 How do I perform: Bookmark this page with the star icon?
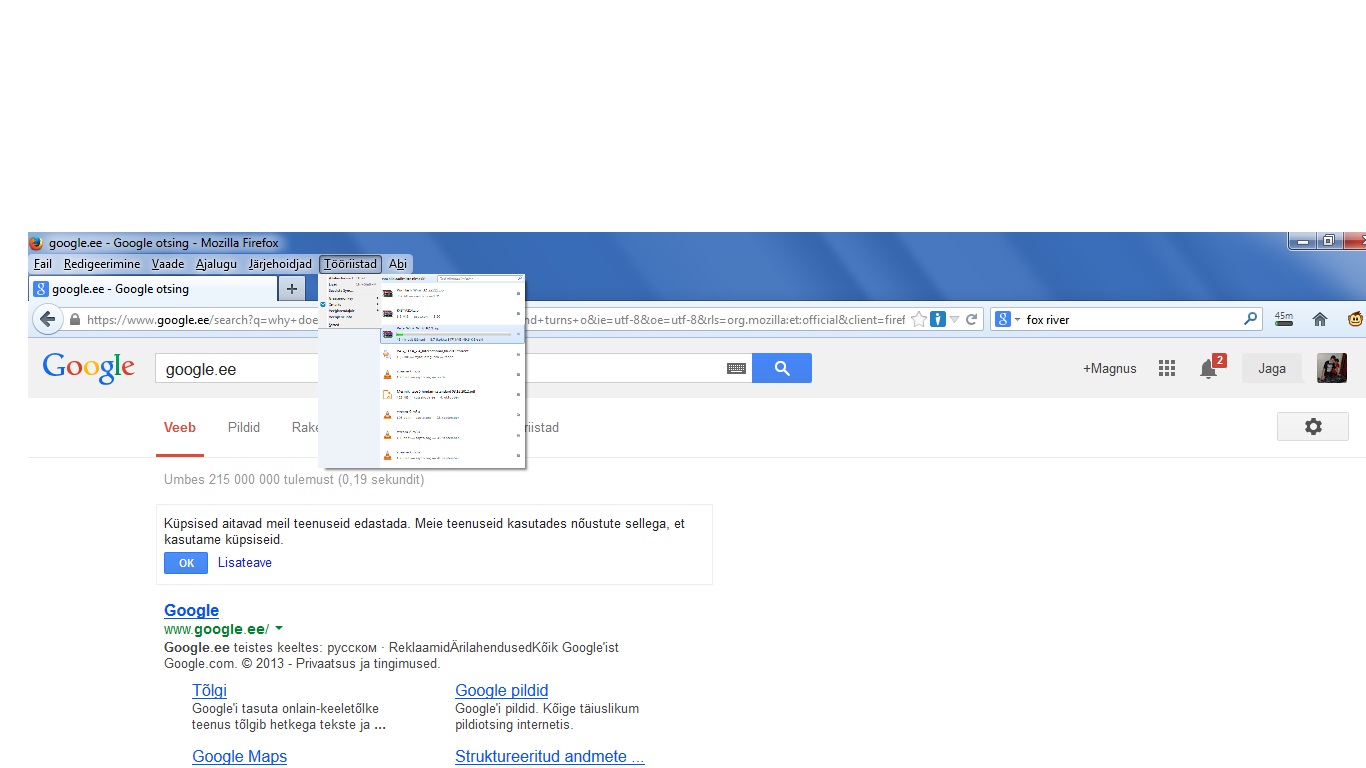[x=918, y=320]
